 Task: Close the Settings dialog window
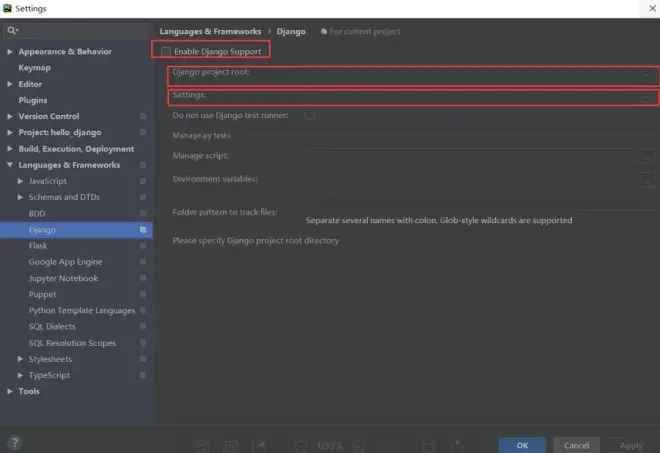click(652, 8)
